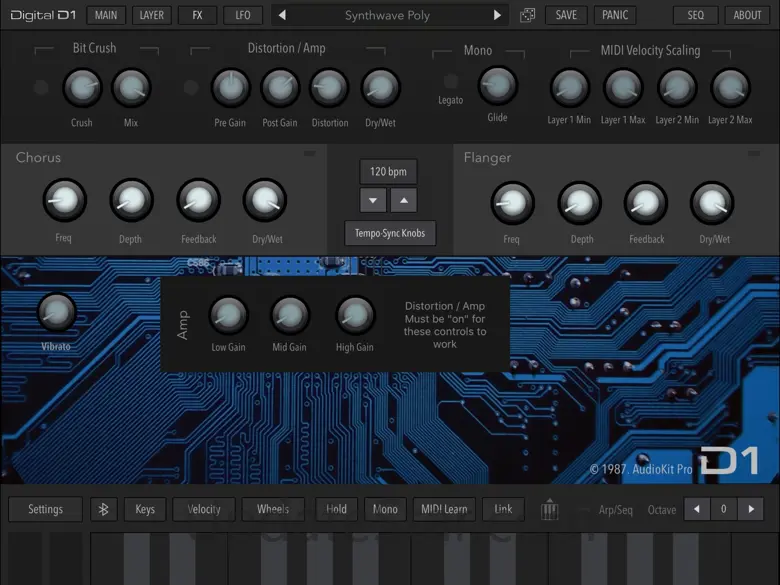Toggle the Distortion / Amp power LED
The image size is (780, 585).
(x=191, y=88)
